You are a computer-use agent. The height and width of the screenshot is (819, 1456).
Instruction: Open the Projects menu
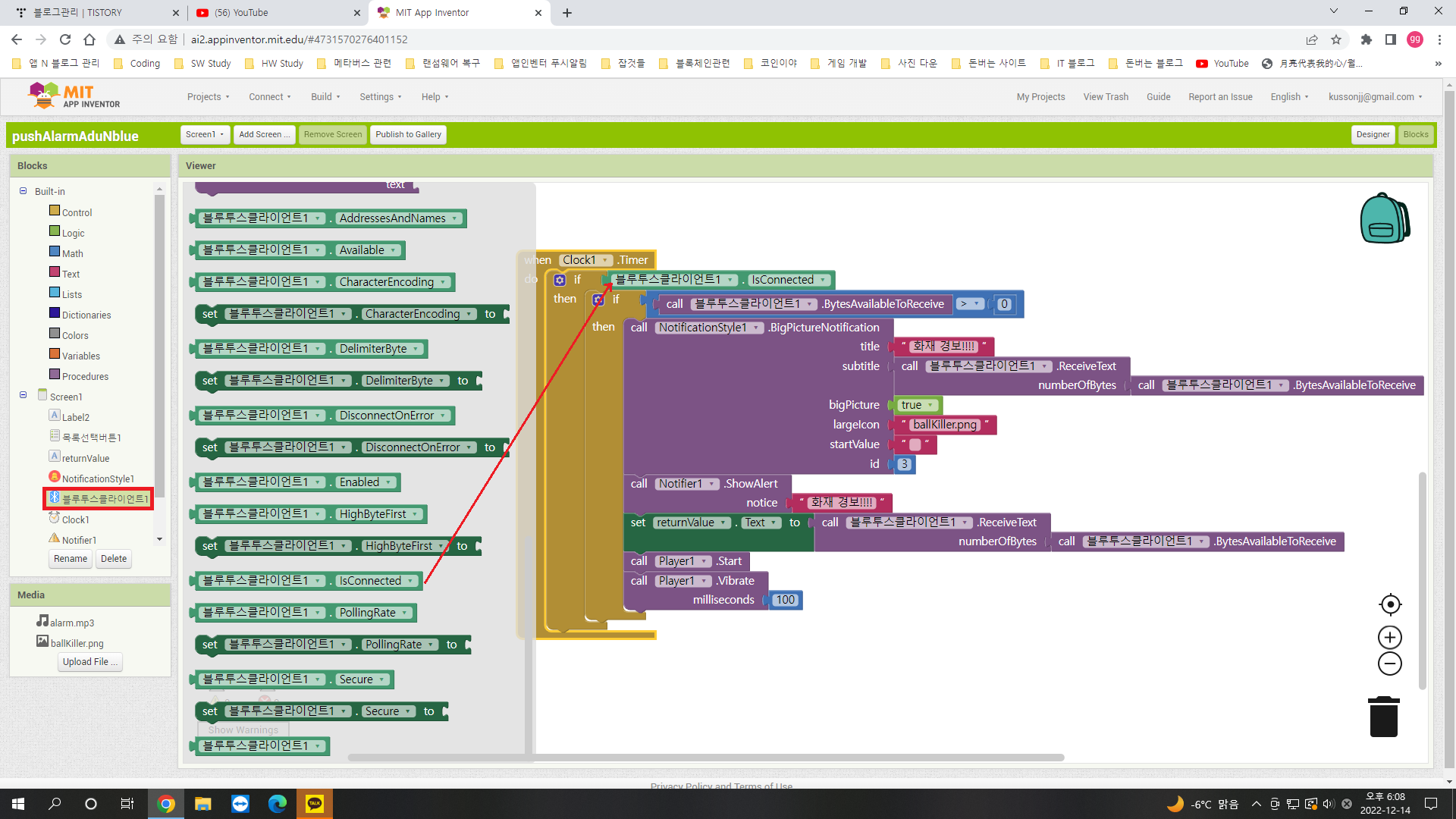point(208,97)
